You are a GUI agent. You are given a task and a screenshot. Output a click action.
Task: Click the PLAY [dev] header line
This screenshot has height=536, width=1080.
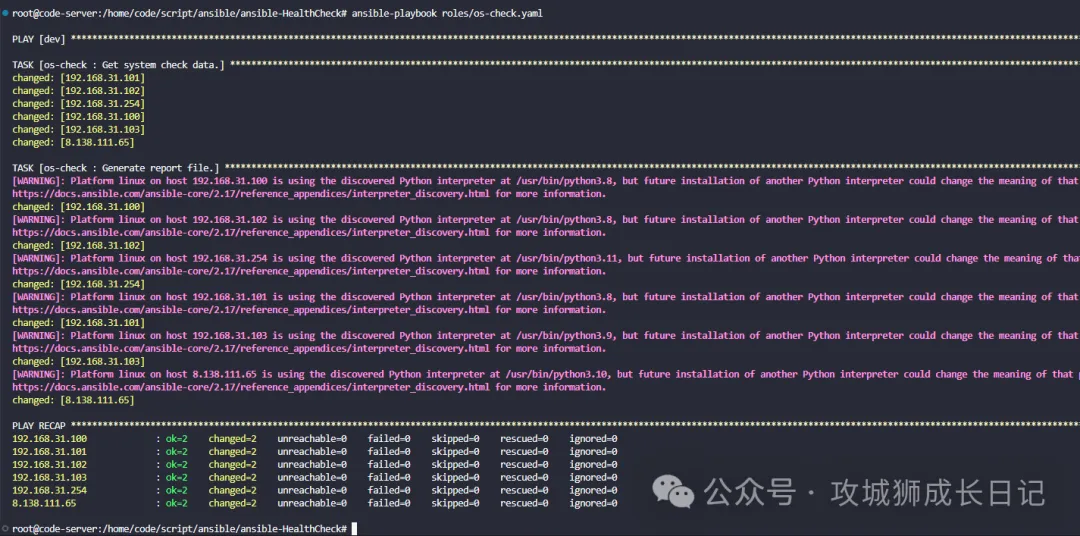38,38
